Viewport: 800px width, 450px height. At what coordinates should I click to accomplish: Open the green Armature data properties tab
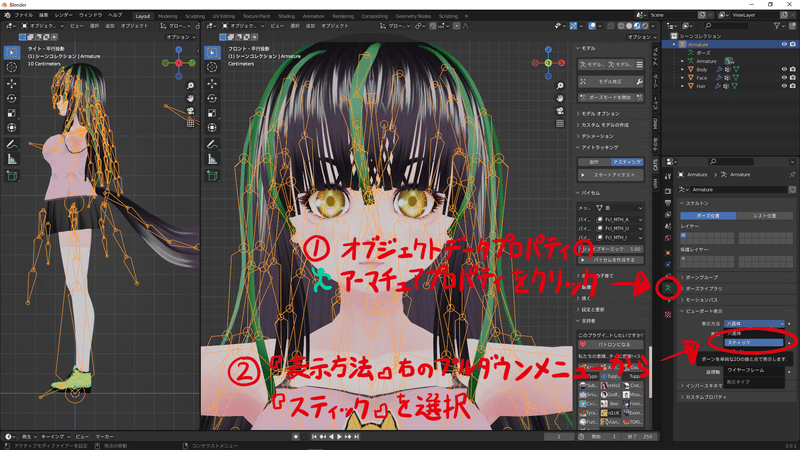click(668, 289)
